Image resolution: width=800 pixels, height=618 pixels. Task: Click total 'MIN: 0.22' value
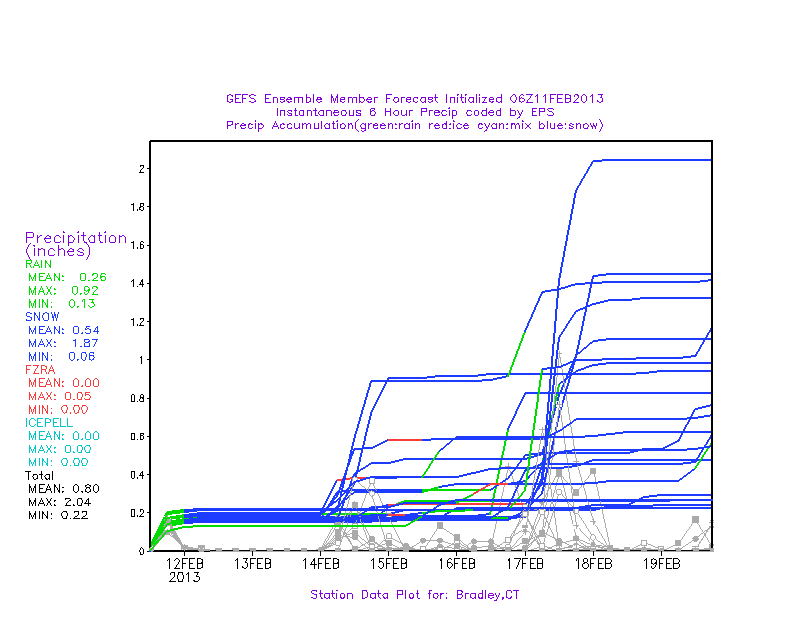click(x=58, y=515)
